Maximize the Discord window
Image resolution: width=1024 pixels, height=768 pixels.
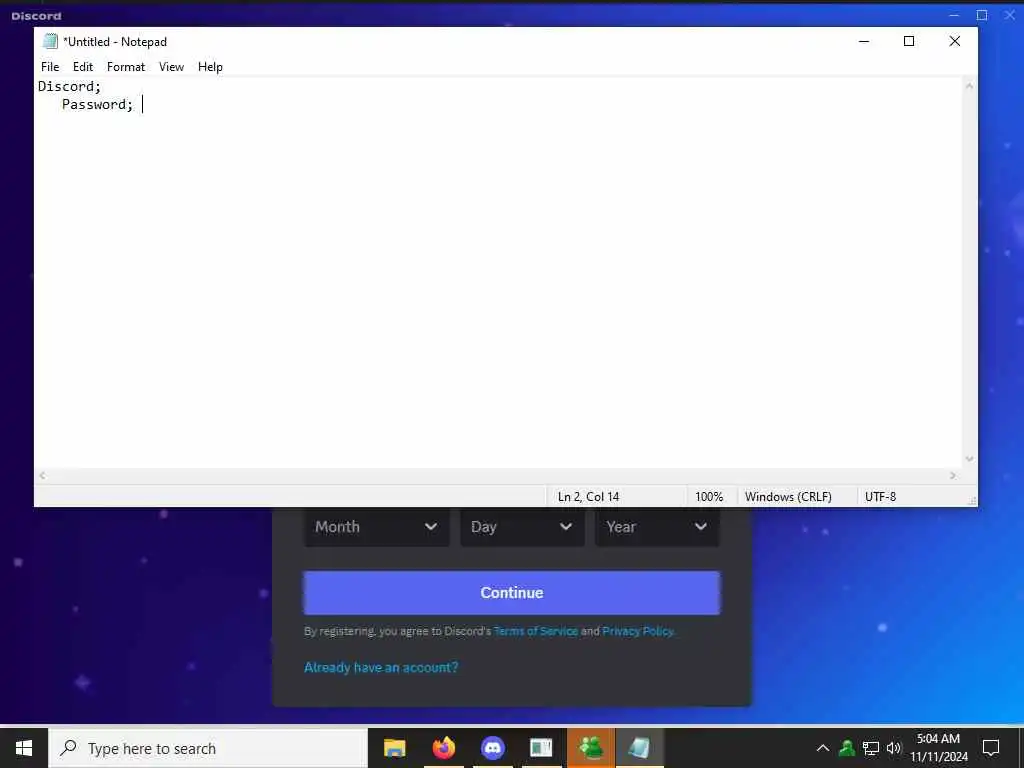coord(982,15)
